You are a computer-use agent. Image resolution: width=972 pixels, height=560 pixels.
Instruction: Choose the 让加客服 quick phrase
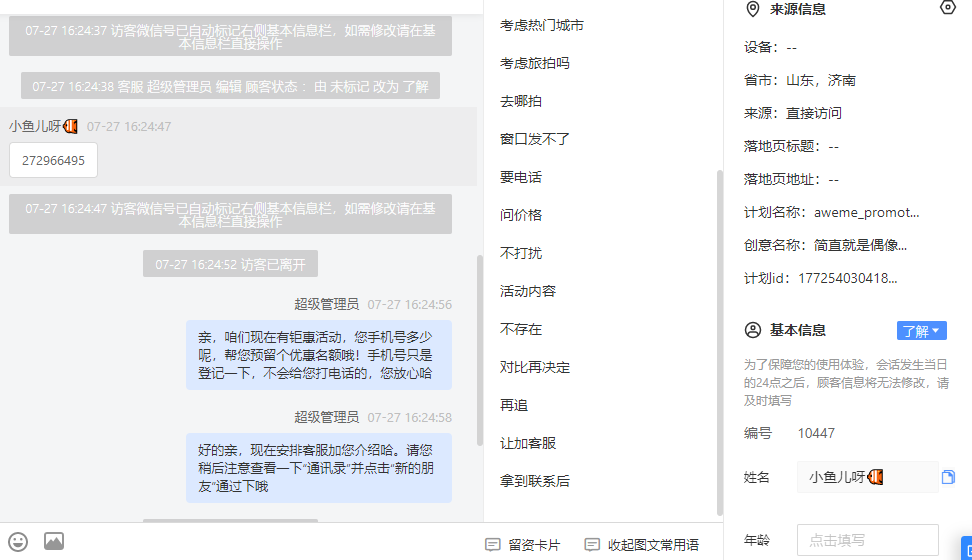point(528,443)
